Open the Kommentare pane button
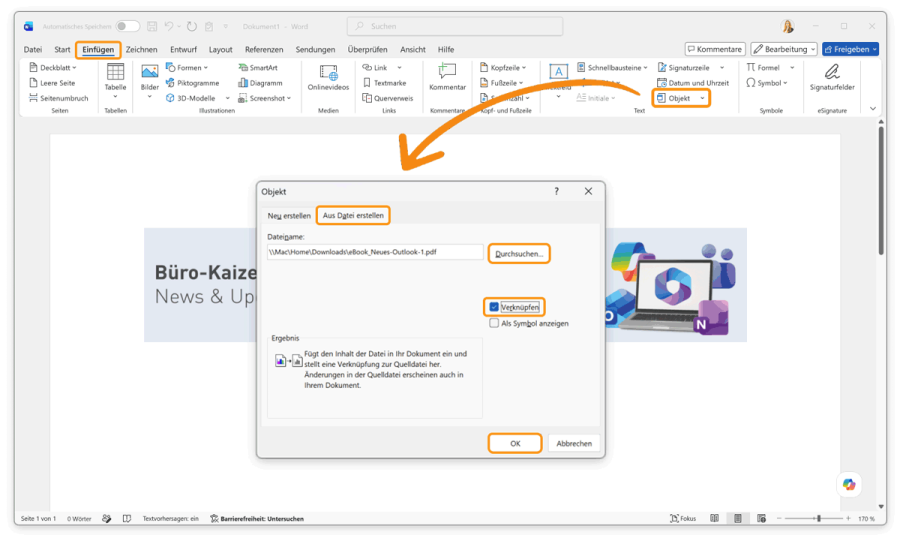This screenshot has width=900, height=541. (715, 49)
